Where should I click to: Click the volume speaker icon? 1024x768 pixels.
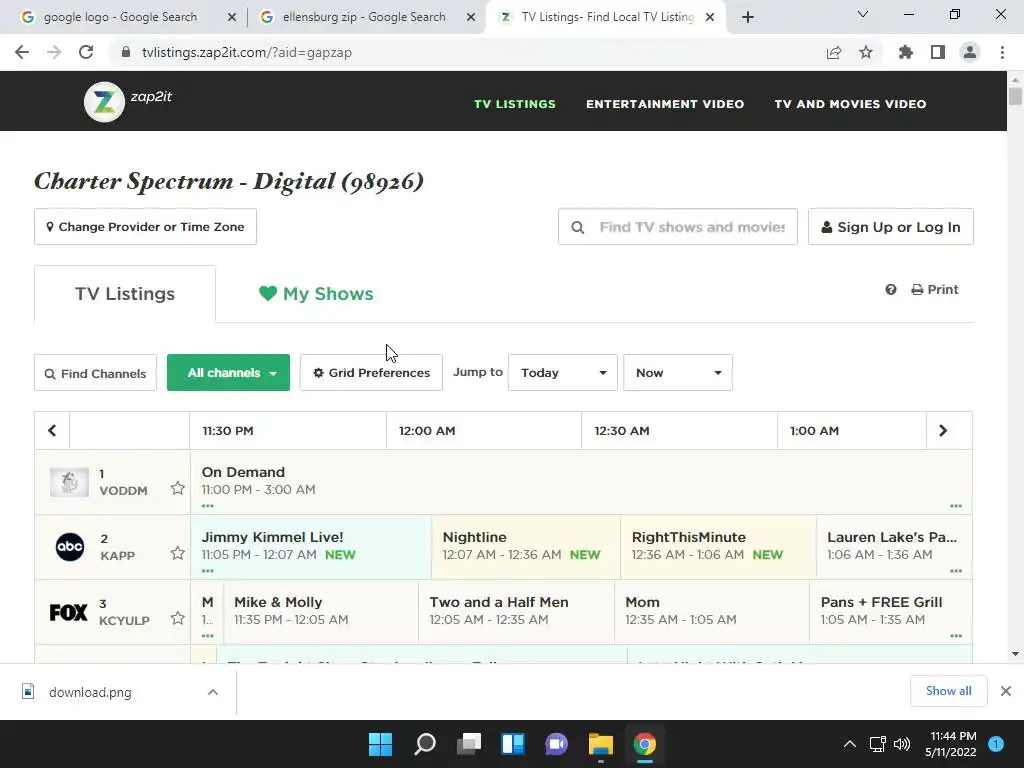tap(902, 744)
